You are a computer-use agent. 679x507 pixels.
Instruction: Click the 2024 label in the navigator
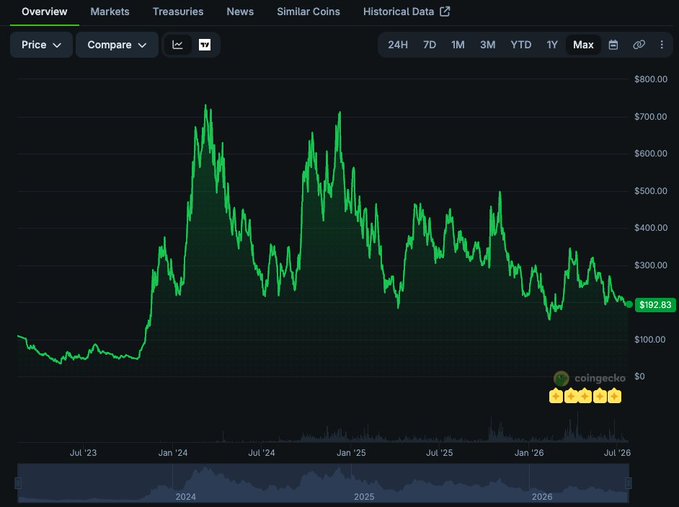[186, 497]
